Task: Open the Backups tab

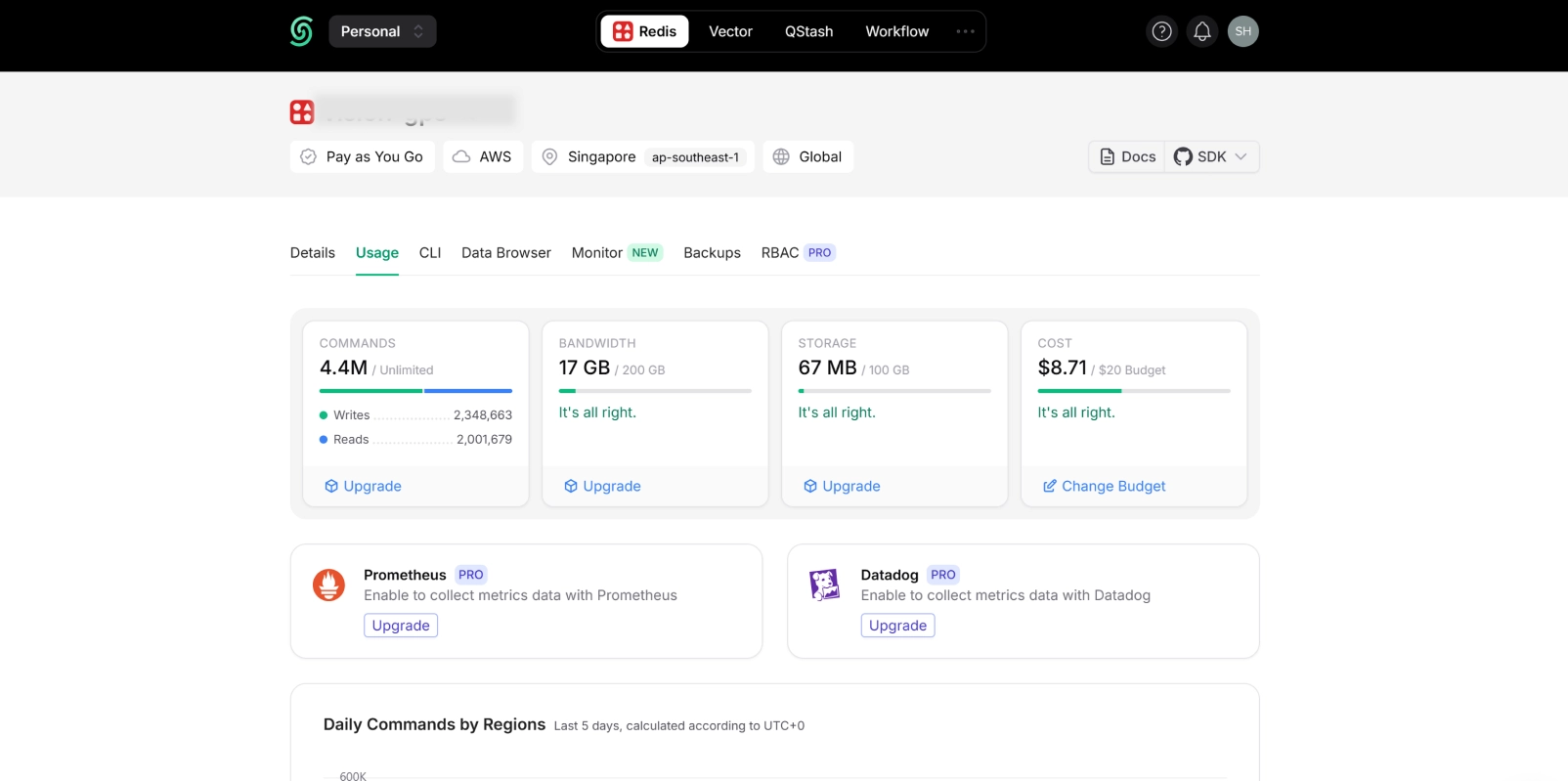Action: pyautogui.click(x=712, y=252)
